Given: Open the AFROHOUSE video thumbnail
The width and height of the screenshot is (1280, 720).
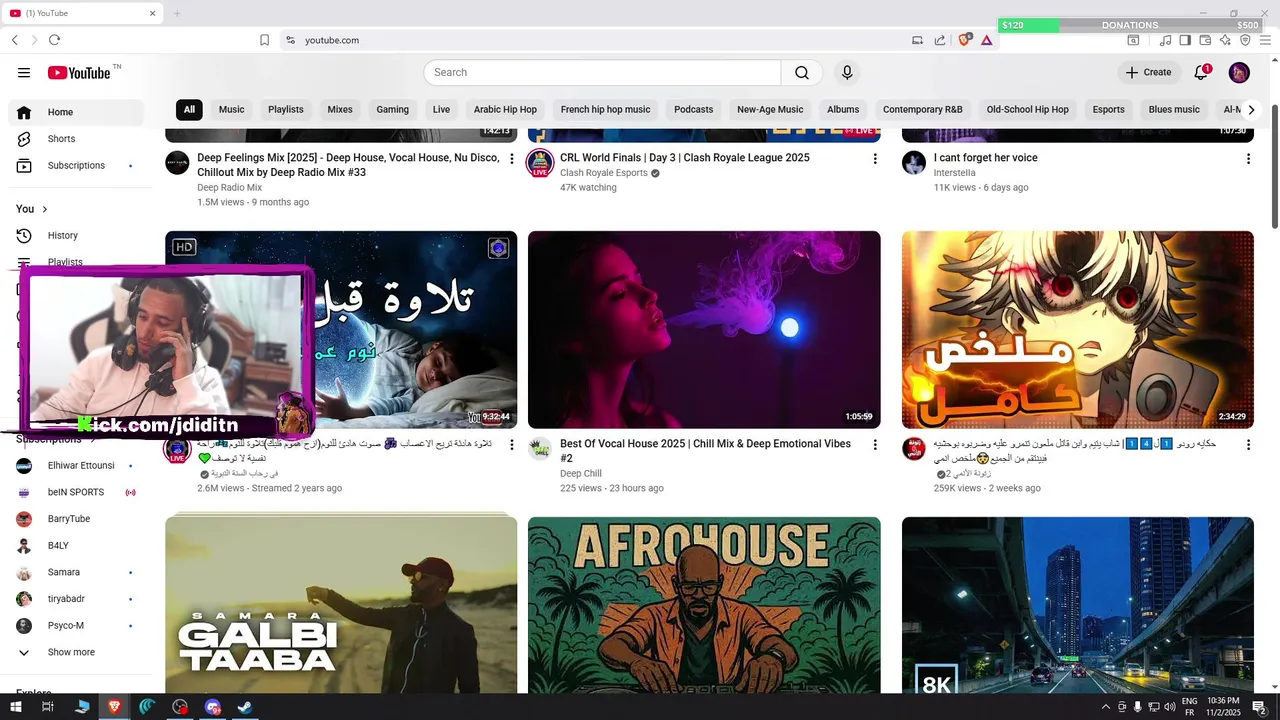Looking at the screenshot, I should (x=704, y=605).
